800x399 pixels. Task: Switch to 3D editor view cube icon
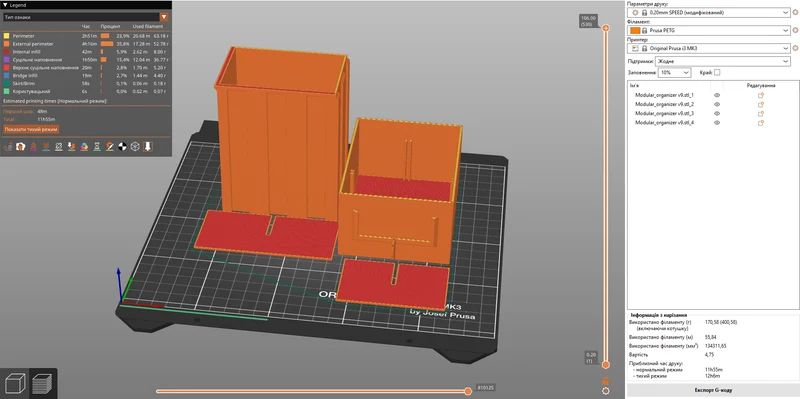[14, 384]
